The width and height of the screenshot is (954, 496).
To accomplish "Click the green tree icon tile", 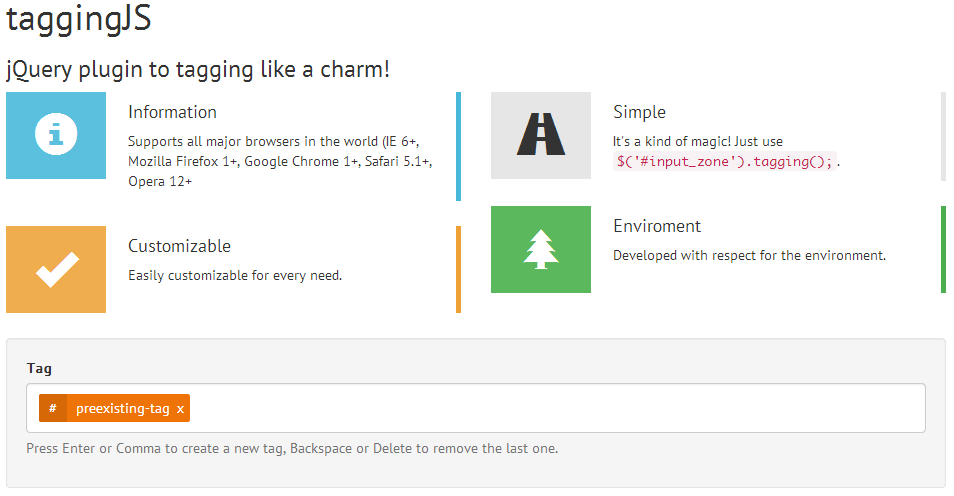I will point(541,249).
